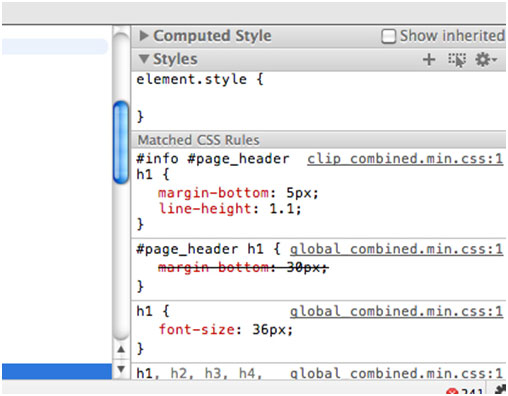Collapse the Styles section
Image resolution: width=508 pixels, height=396 pixels.
[x=144, y=59]
